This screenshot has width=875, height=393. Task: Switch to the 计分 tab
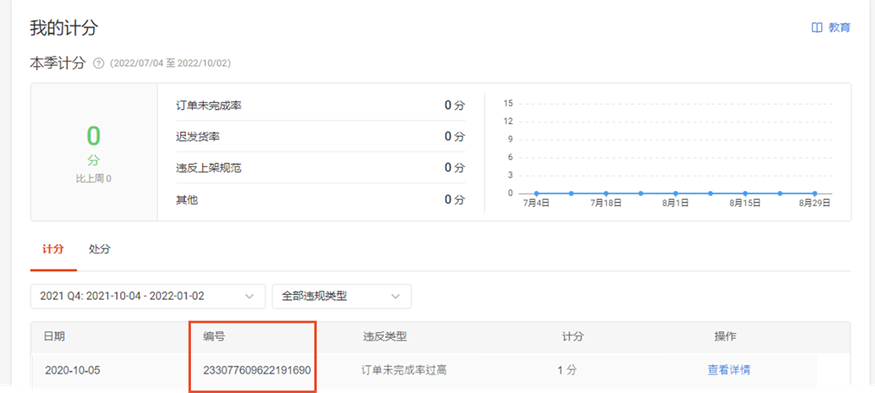[x=53, y=249]
